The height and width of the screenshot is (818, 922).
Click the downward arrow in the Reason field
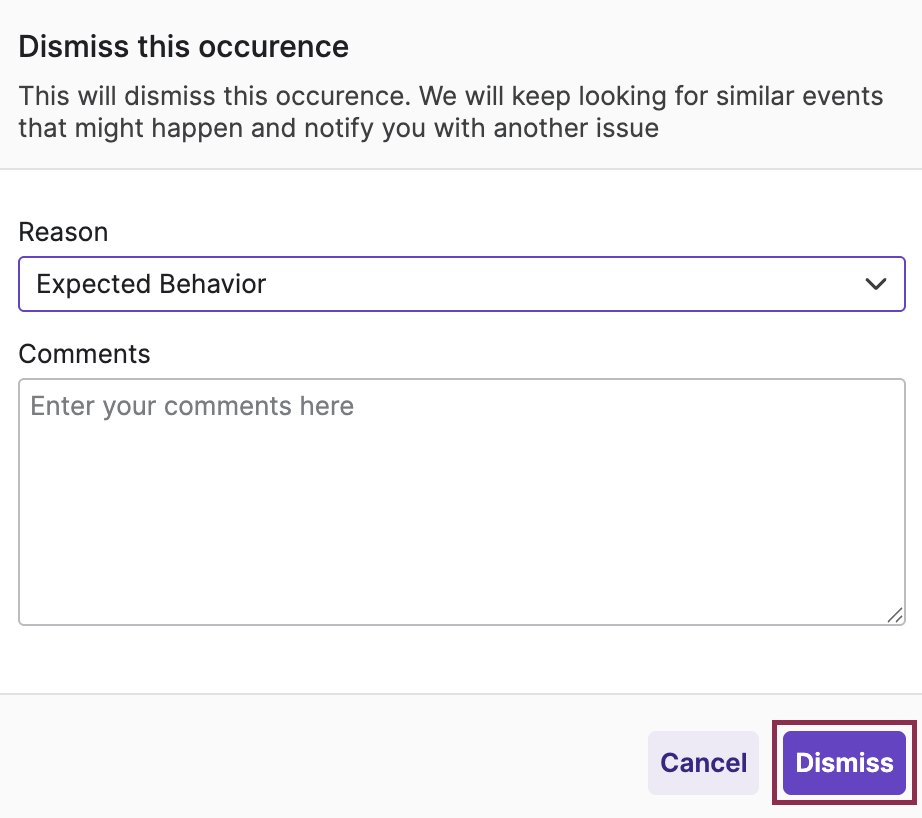[x=875, y=284]
